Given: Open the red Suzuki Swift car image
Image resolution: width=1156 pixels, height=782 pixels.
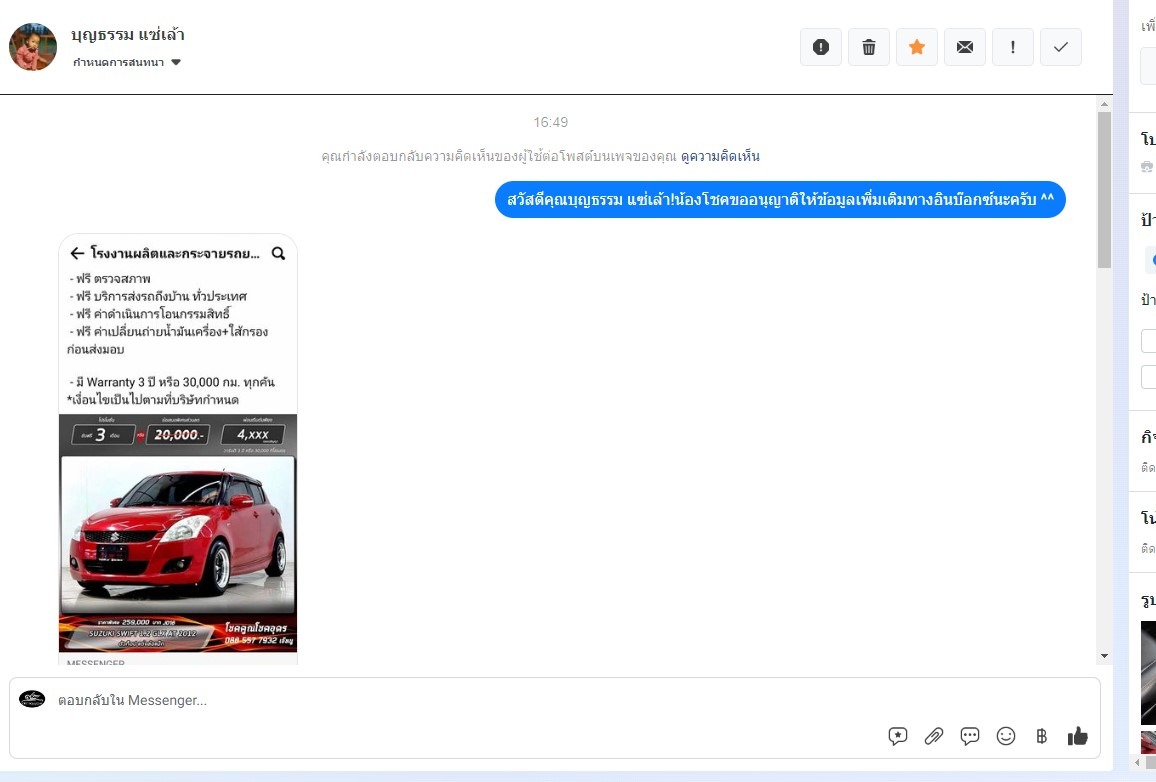Looking at the screenshot, I should point(178,534).
